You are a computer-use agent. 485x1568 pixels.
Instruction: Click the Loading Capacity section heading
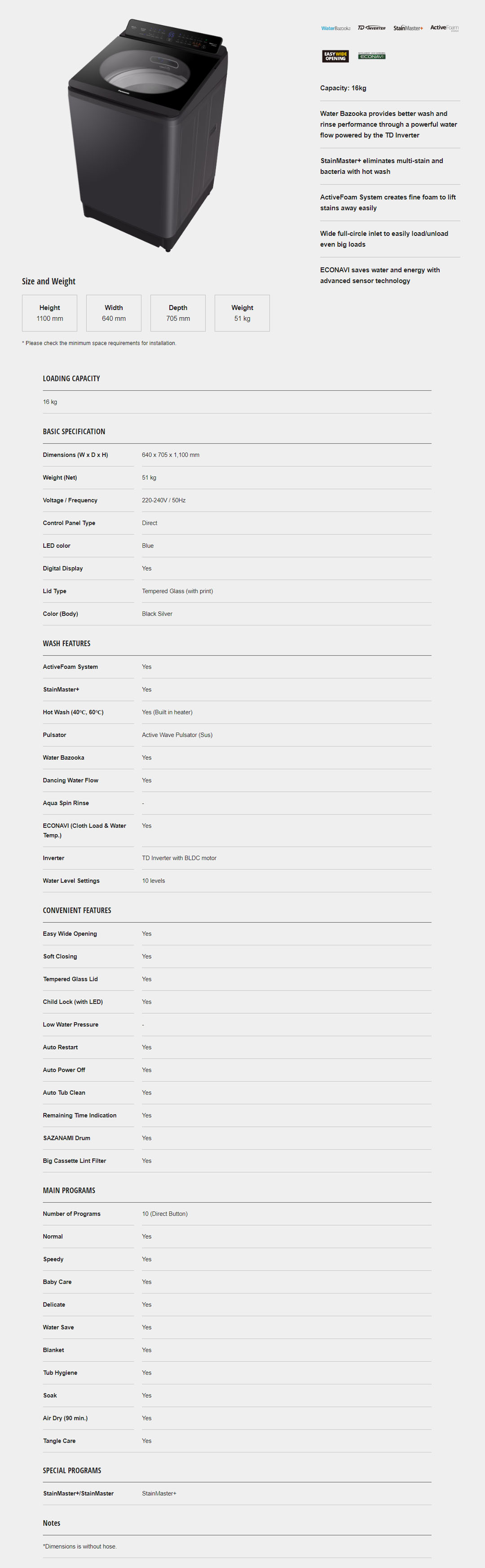[71, 379]
